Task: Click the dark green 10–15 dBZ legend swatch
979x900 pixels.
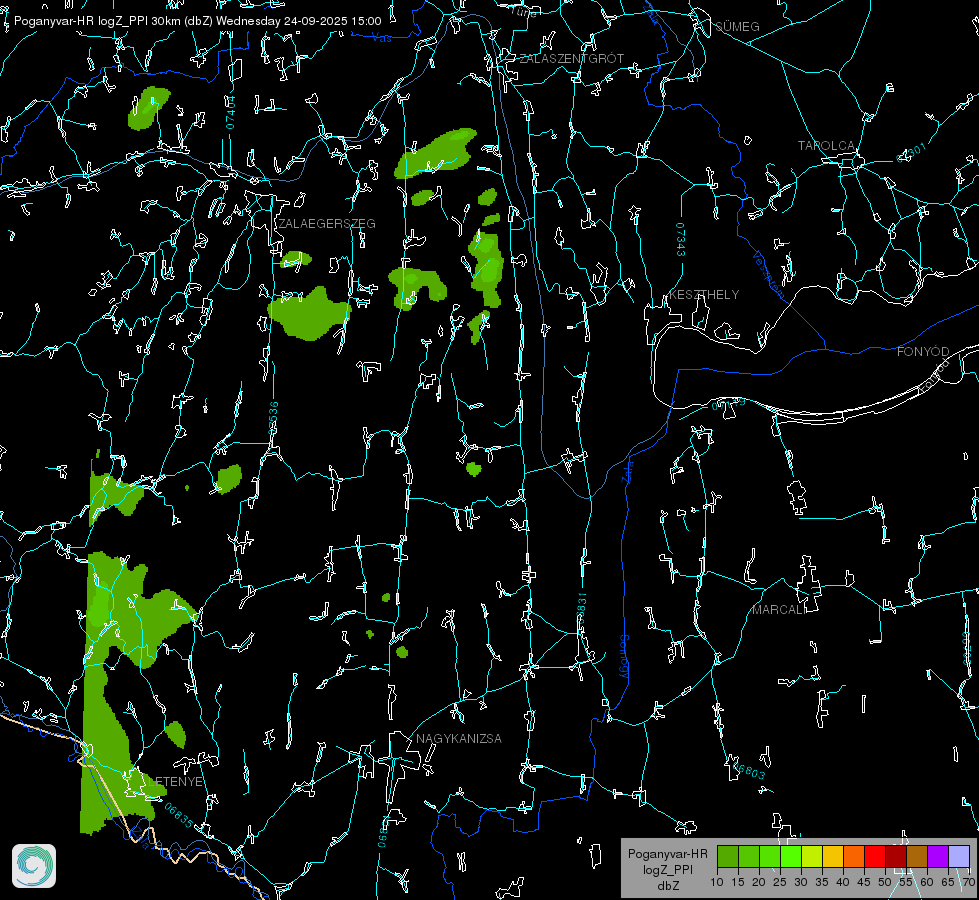Action: (x=728, y=856)
